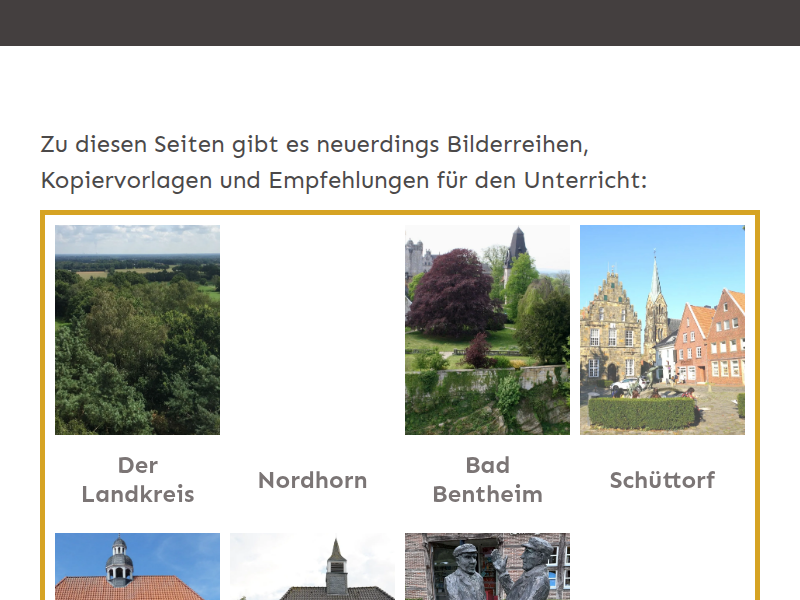Click the intro text about Bilderreihen
Image resolution: width=800 pixels, height=600 pixels.
(344, 162)
